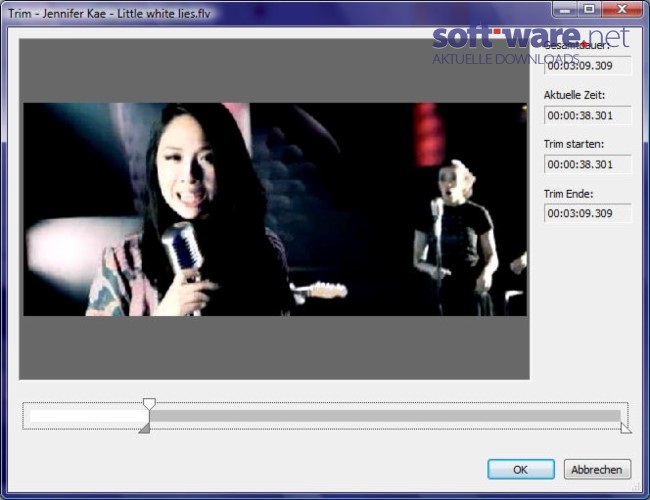The width and height of the screenshot is (650, 500).
Task: Maximize the Trim dialog window
Action: (589, 9)
